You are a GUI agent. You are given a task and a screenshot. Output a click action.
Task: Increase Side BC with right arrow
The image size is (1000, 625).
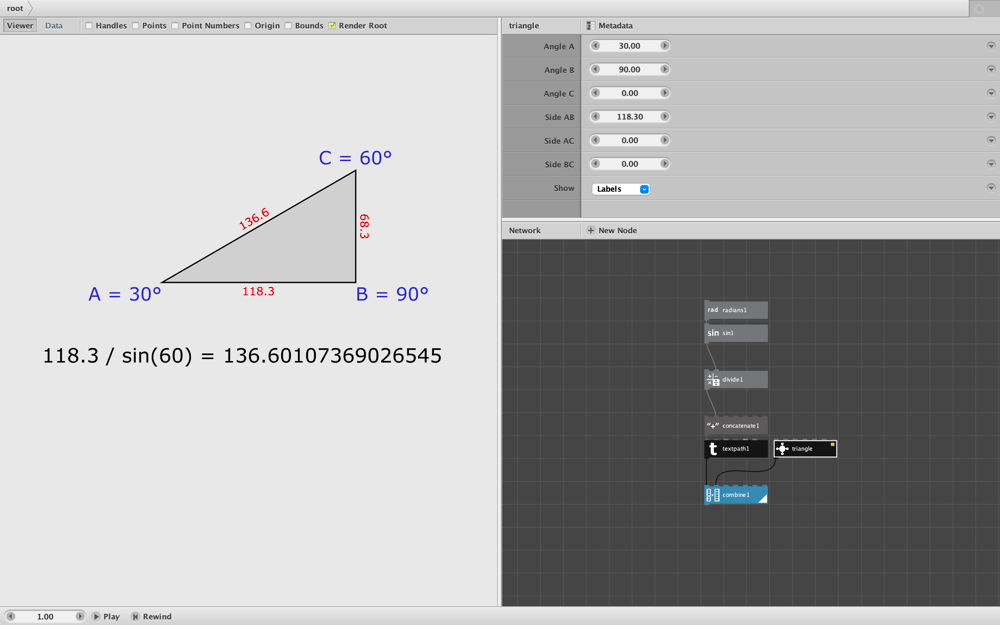(x=664, y=164)
